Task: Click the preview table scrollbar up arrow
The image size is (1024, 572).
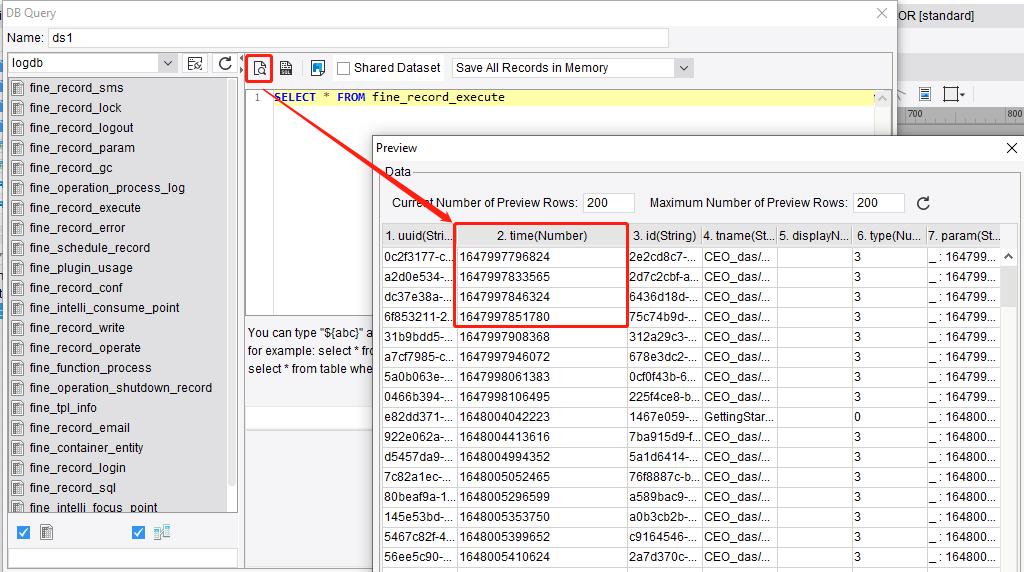Action: pyautogui.click(x=1008, y=257)
